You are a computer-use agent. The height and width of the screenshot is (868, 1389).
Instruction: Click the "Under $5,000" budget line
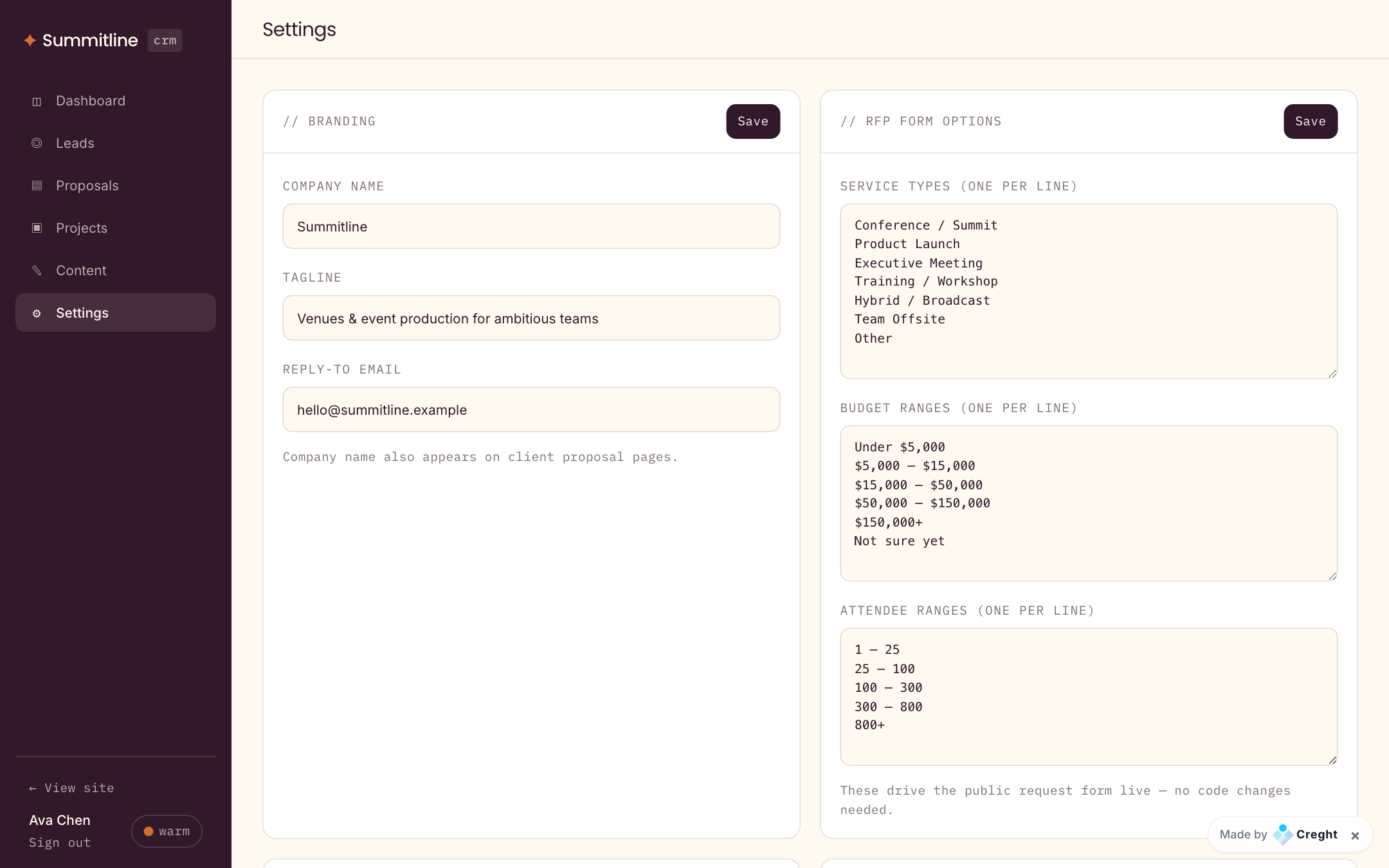[900, 448]
